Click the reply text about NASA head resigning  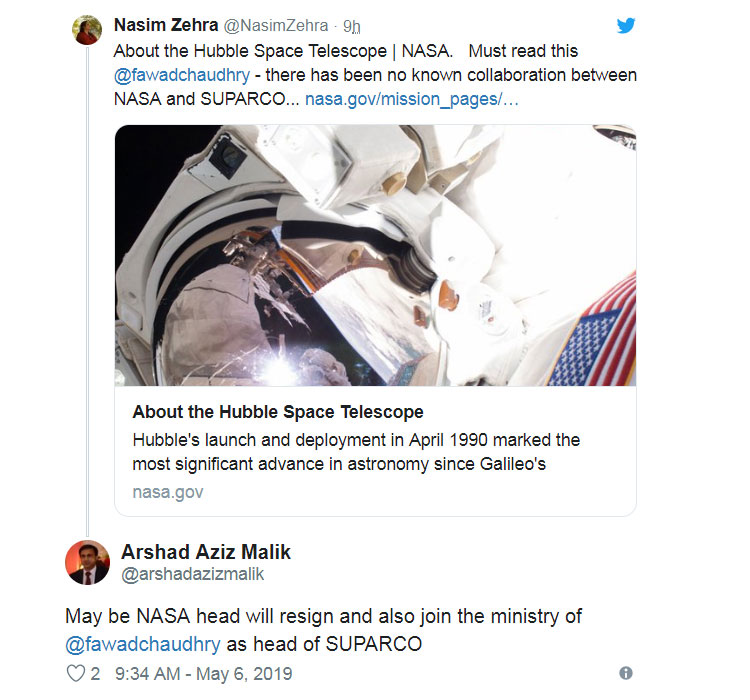[323, 617]
